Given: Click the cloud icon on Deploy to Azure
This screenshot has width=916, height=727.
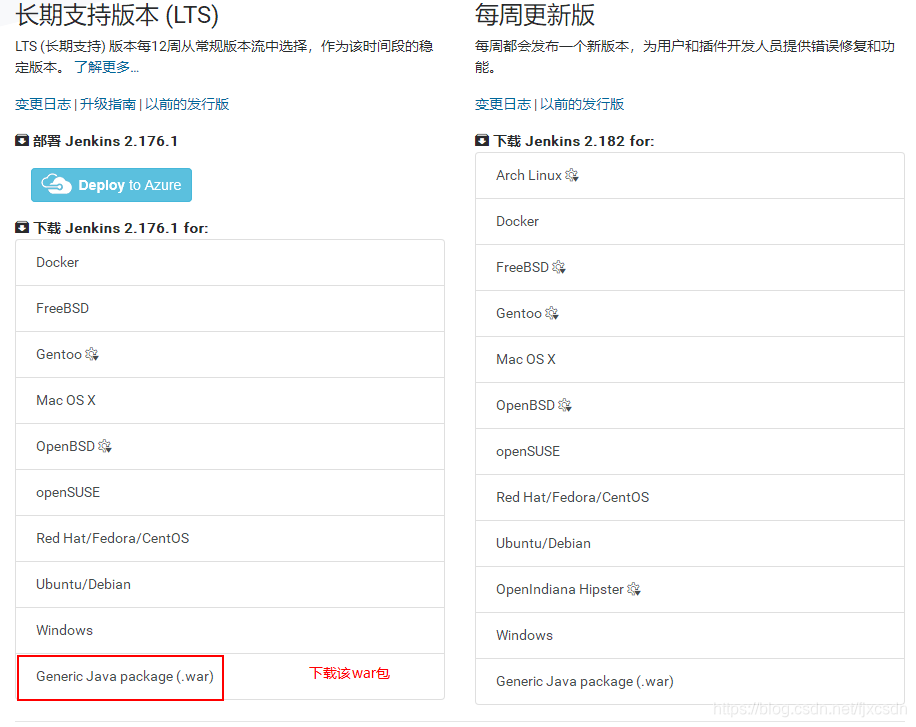Looking at the screenshot, I should pos(56,184).
